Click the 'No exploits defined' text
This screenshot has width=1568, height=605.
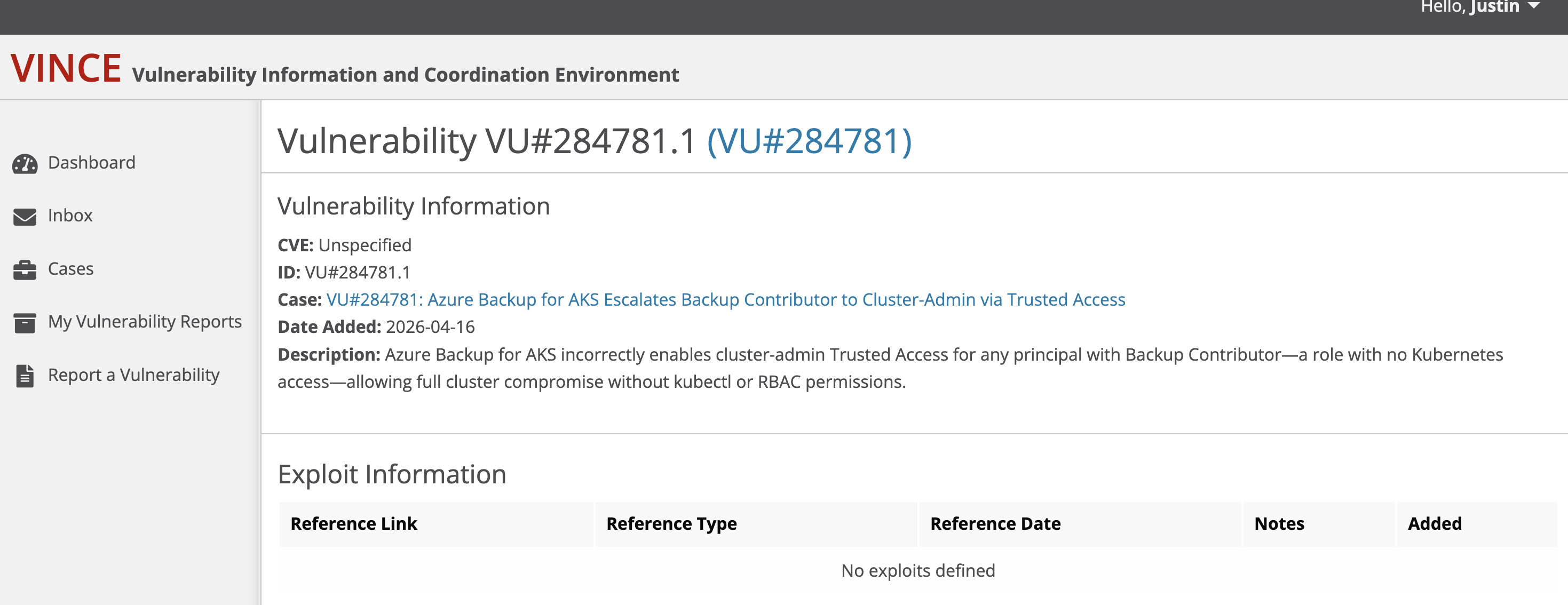tap(918, 570)
